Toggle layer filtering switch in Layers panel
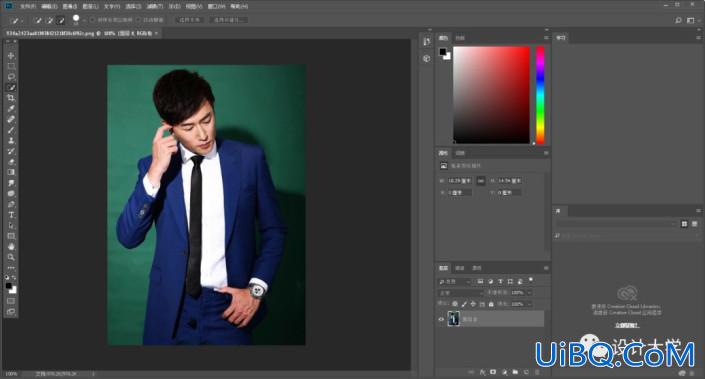Screen dimensions: 705x379 (x=531, y=280)
